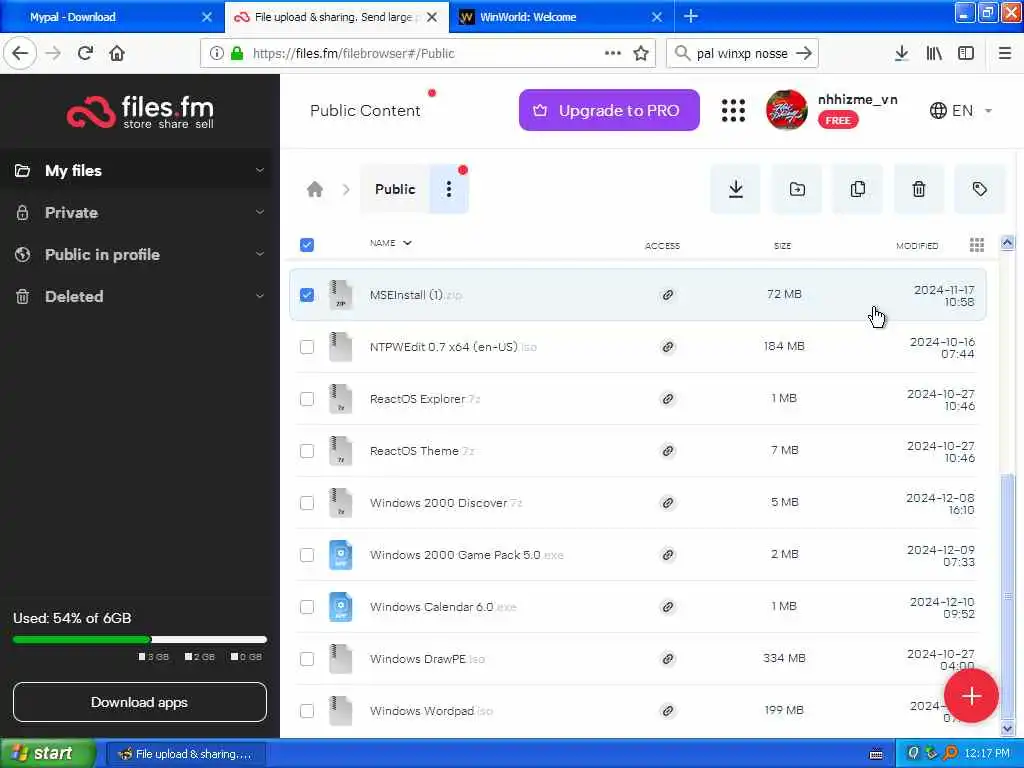Sort by NAME column arrow
The image size is (1024, 768).
(407, 243)
